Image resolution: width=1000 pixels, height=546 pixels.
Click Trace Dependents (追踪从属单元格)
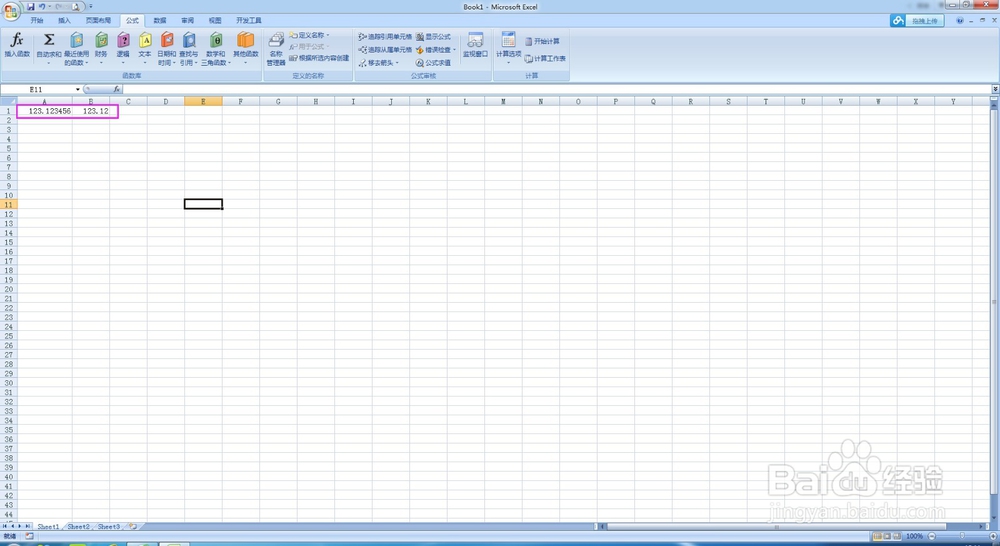[385, 50]
